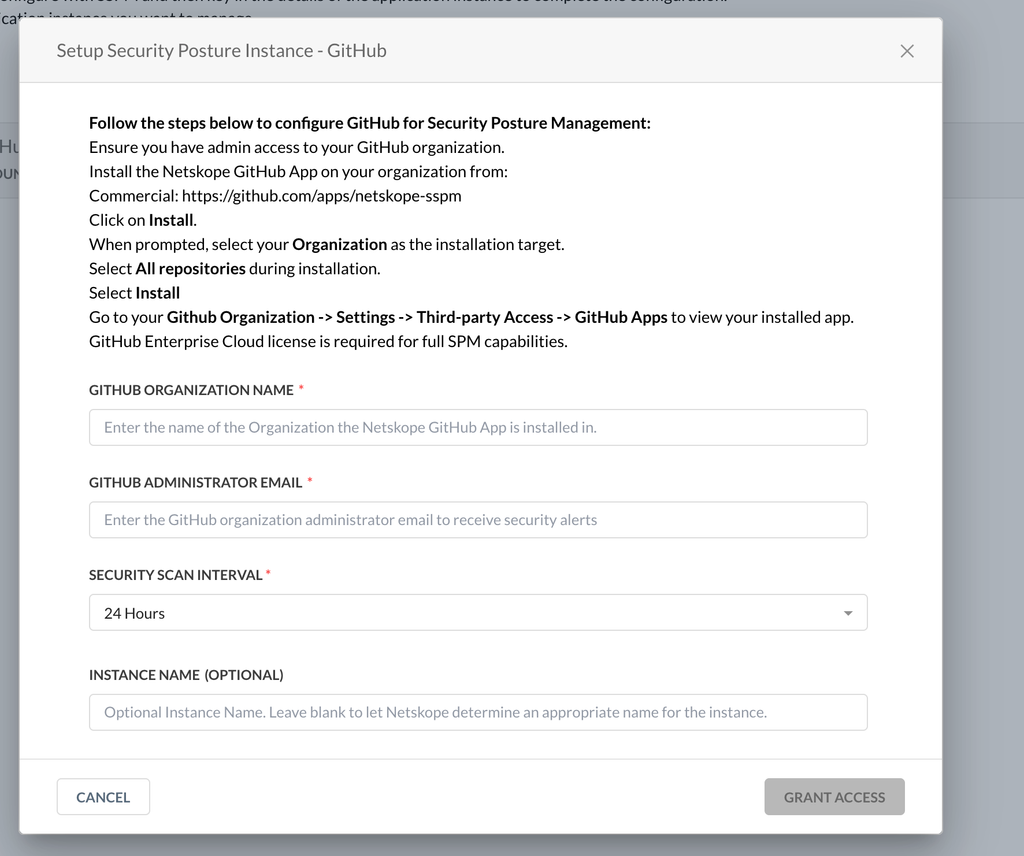
Task: Click the netskope-sspm GitHub app URL
Action: [321, 196]
